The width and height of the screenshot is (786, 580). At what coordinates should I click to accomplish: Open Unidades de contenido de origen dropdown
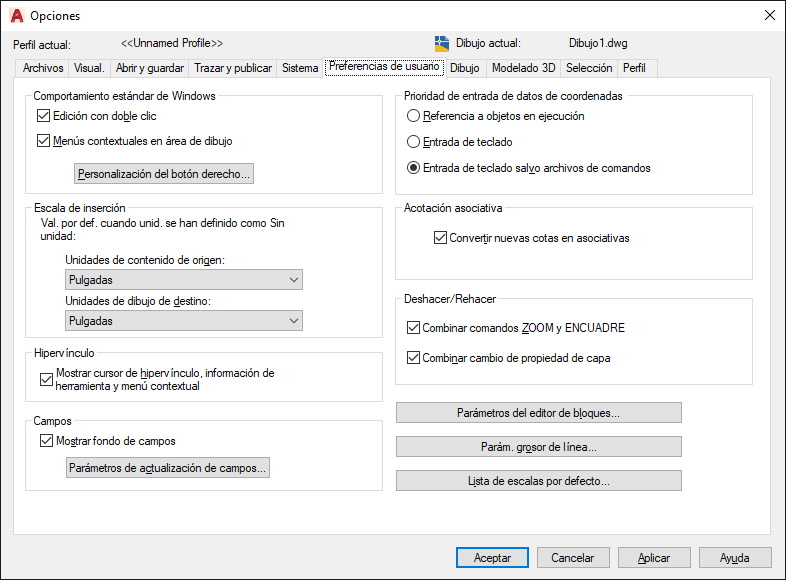183,280
